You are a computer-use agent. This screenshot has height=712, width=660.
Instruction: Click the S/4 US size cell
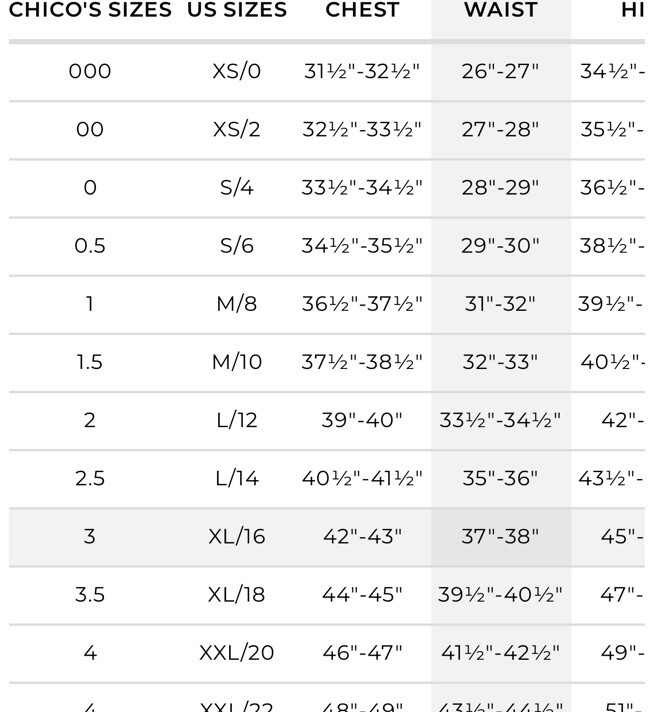(237, 188)
